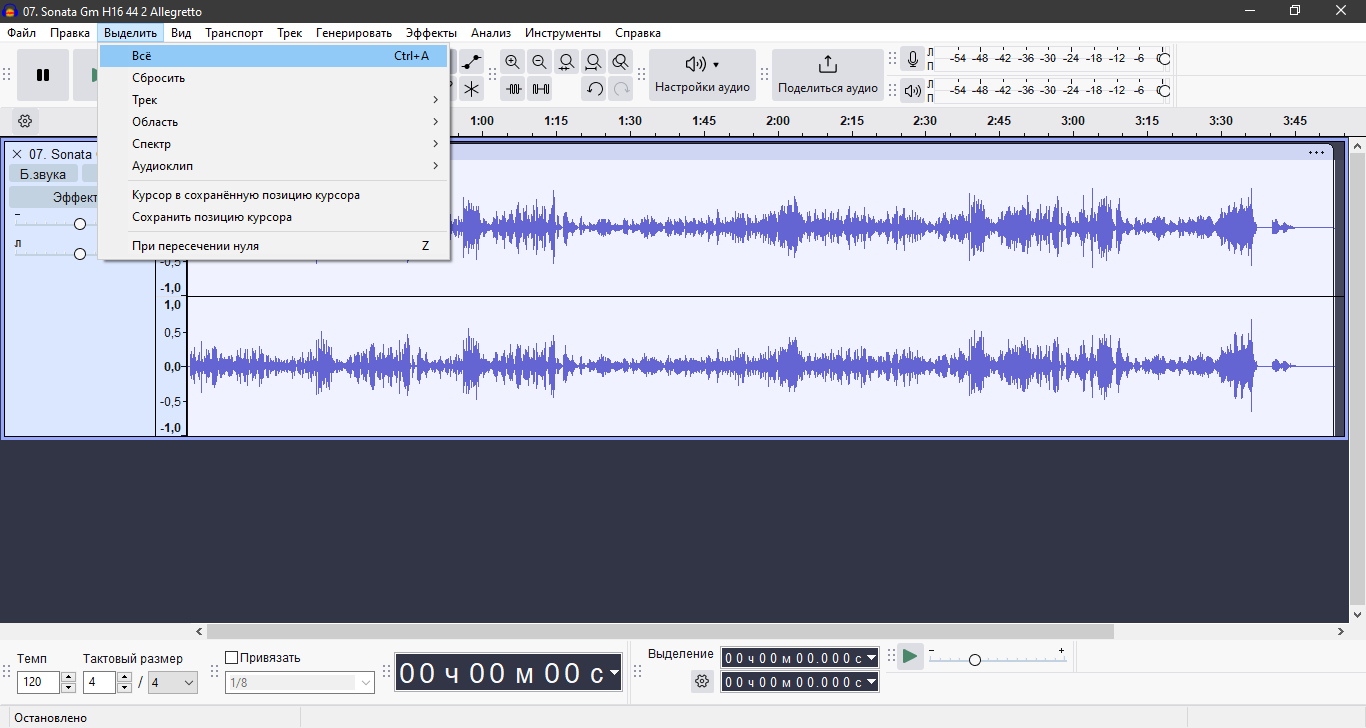Click Play-at-speed green play icon
This screenshot has width=1366, height=728.
[910, 656]
